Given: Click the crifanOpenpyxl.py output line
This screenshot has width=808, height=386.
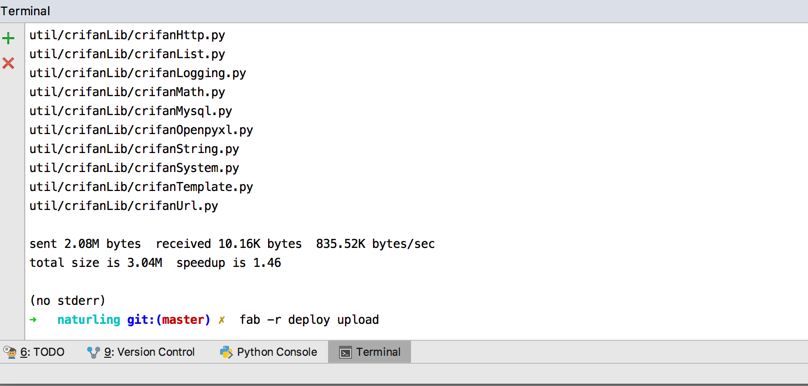Looking at the screenshot, I should (x=141, y=130).
